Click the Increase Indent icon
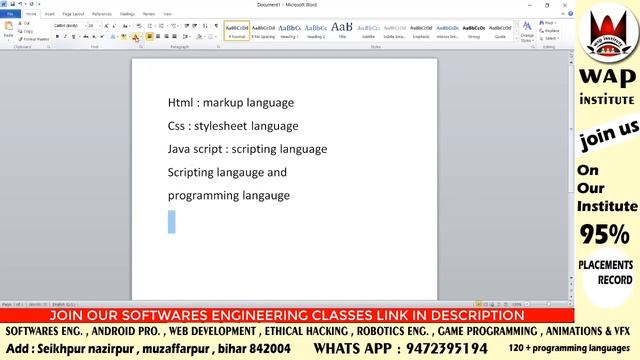The image size is (640, 360). pos(195,26)
